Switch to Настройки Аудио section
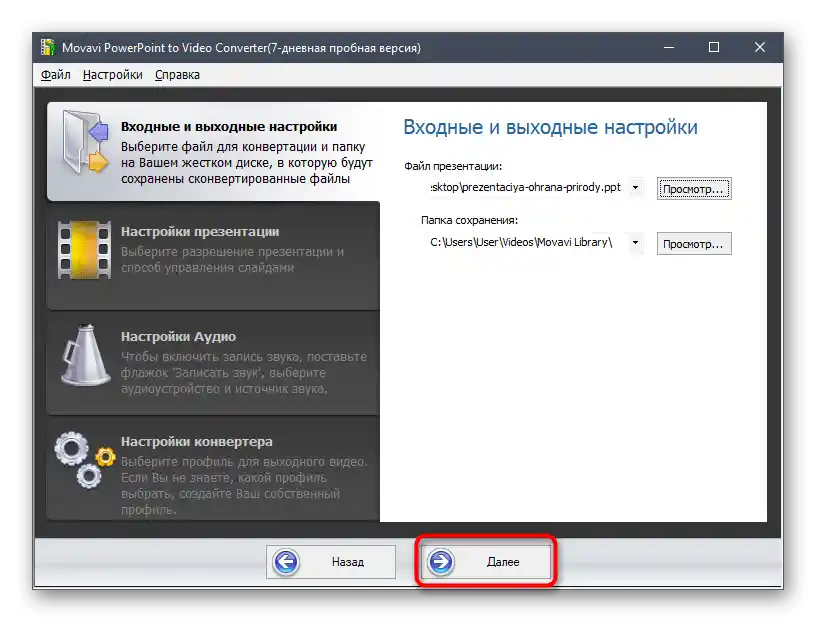 [x=213, y=362]
